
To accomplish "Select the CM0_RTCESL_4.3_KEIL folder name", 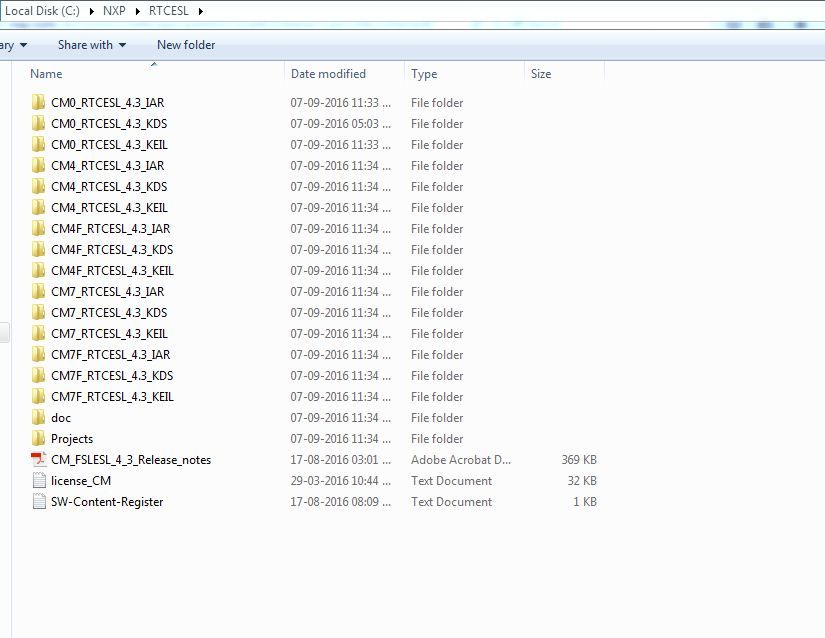I will [109, 145].
